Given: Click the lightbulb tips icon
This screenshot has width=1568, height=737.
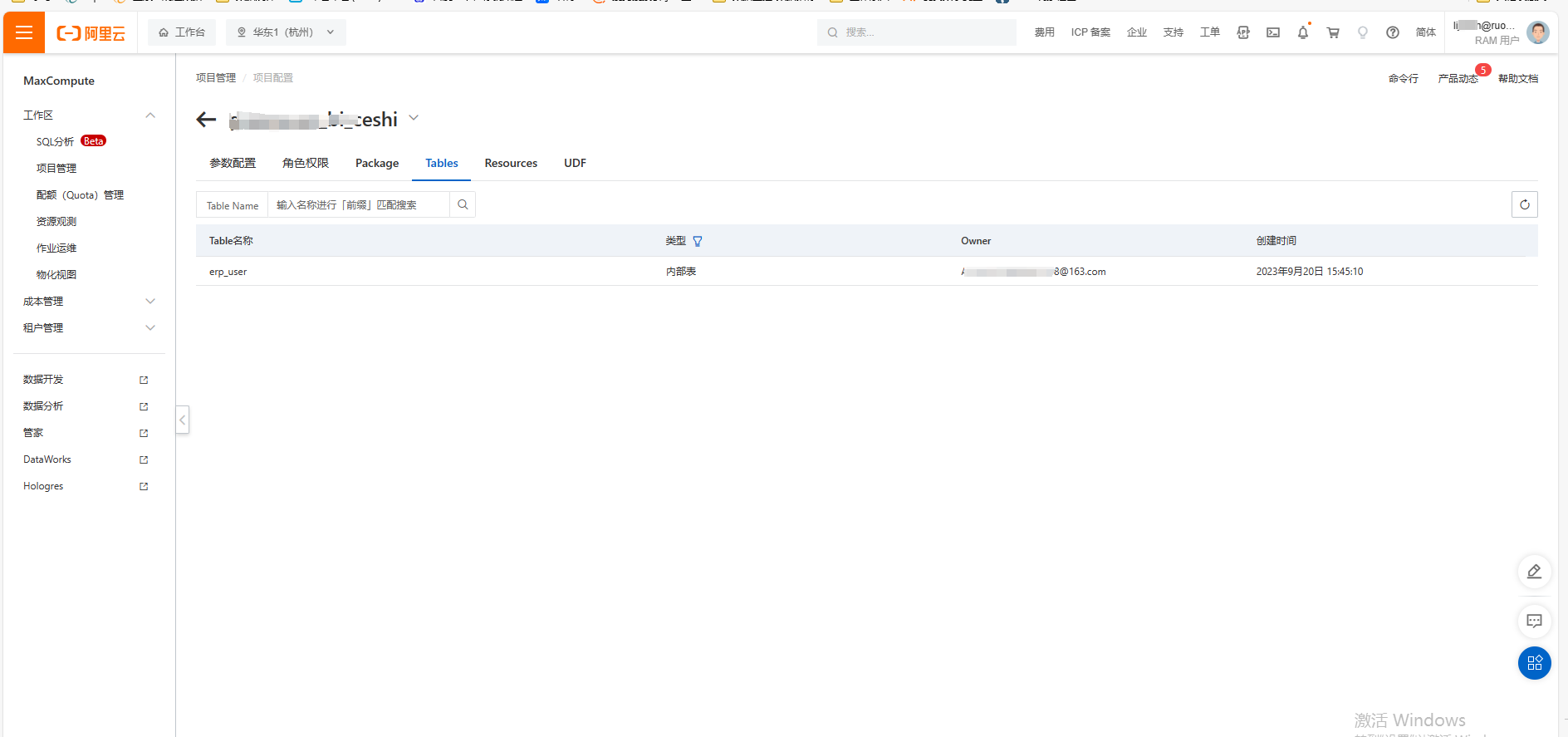Looking at the screenshot, I should (1363, 32).
